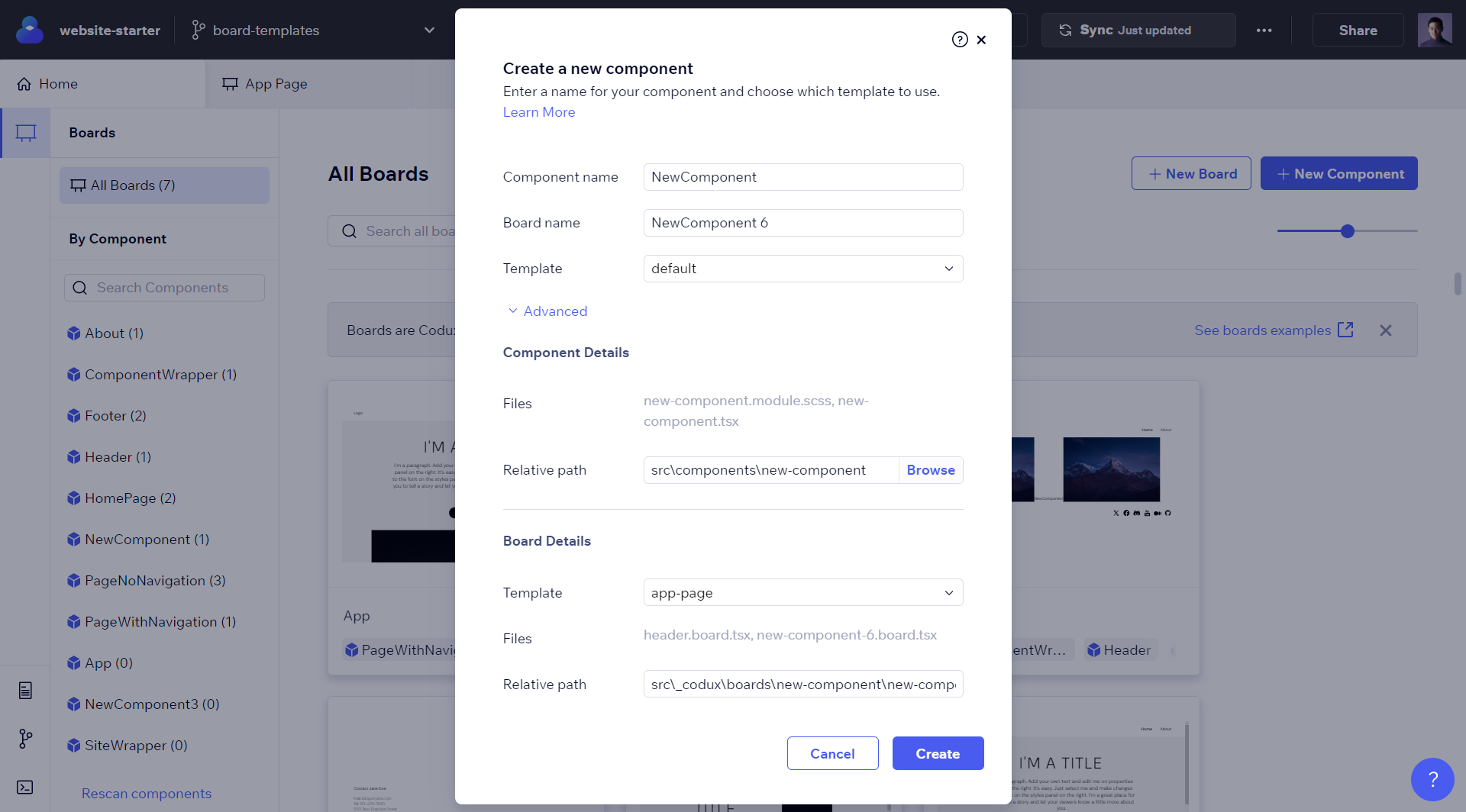Image resolution: width=1466 pixels, height=812 pixels.
Task: Click the search icon in boards search
Action: pos(349,231)
